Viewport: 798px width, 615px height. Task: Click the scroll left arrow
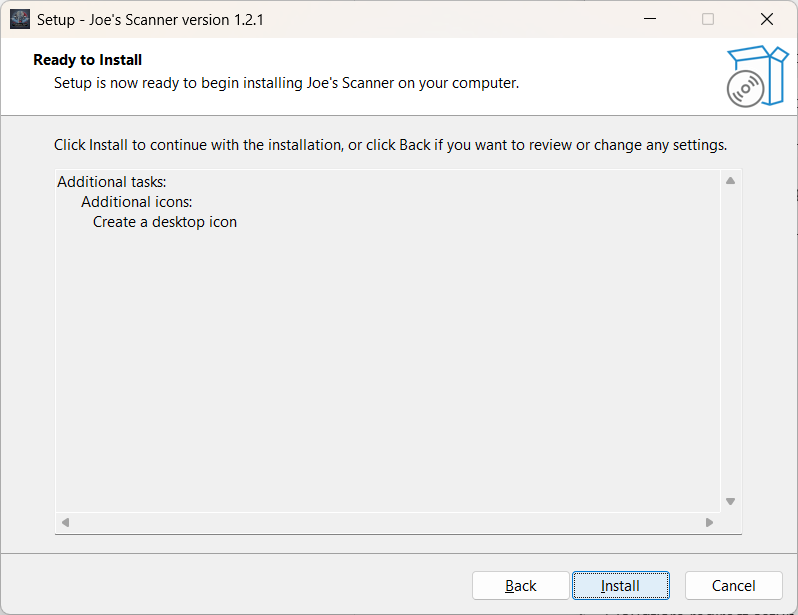[66, 522]
